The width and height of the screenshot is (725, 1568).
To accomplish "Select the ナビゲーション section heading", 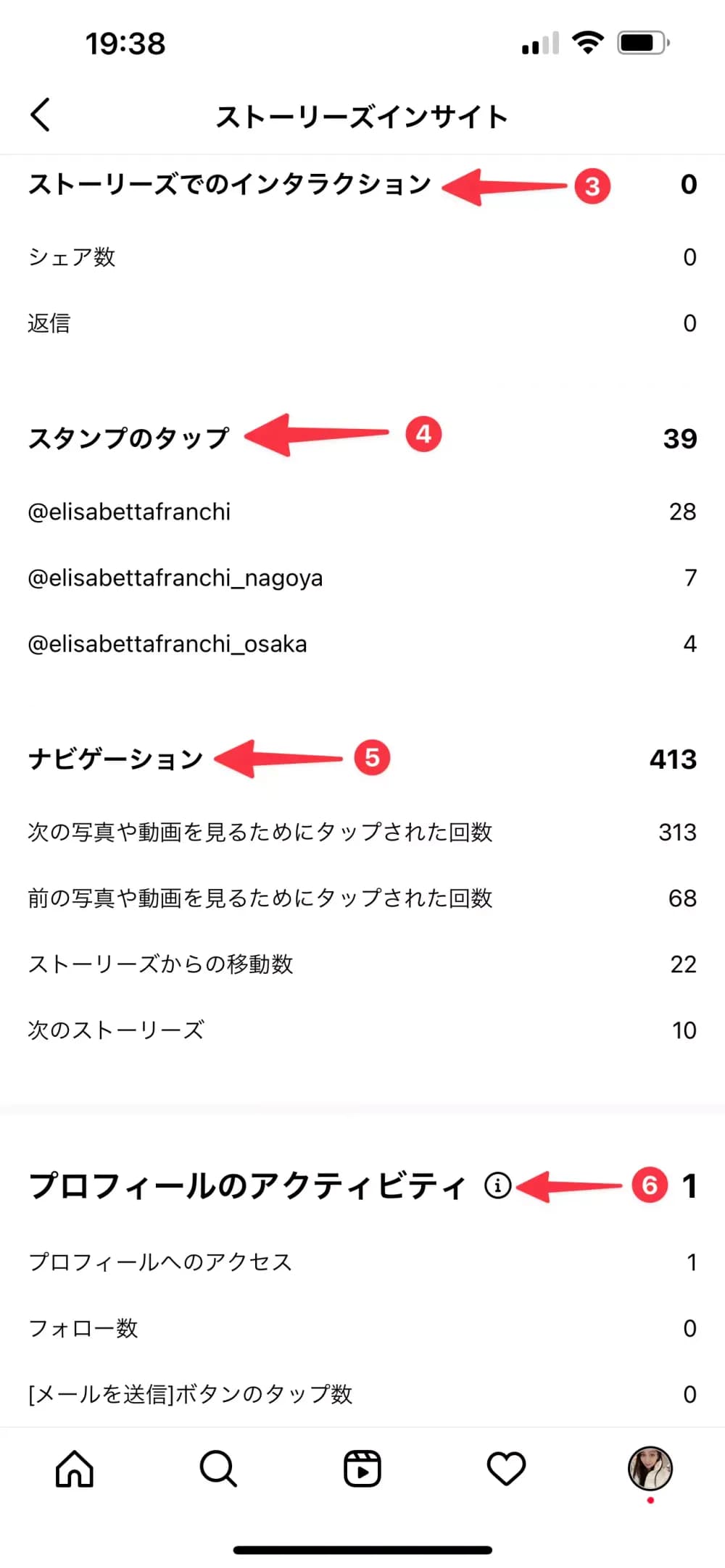I will pos(116,759).
